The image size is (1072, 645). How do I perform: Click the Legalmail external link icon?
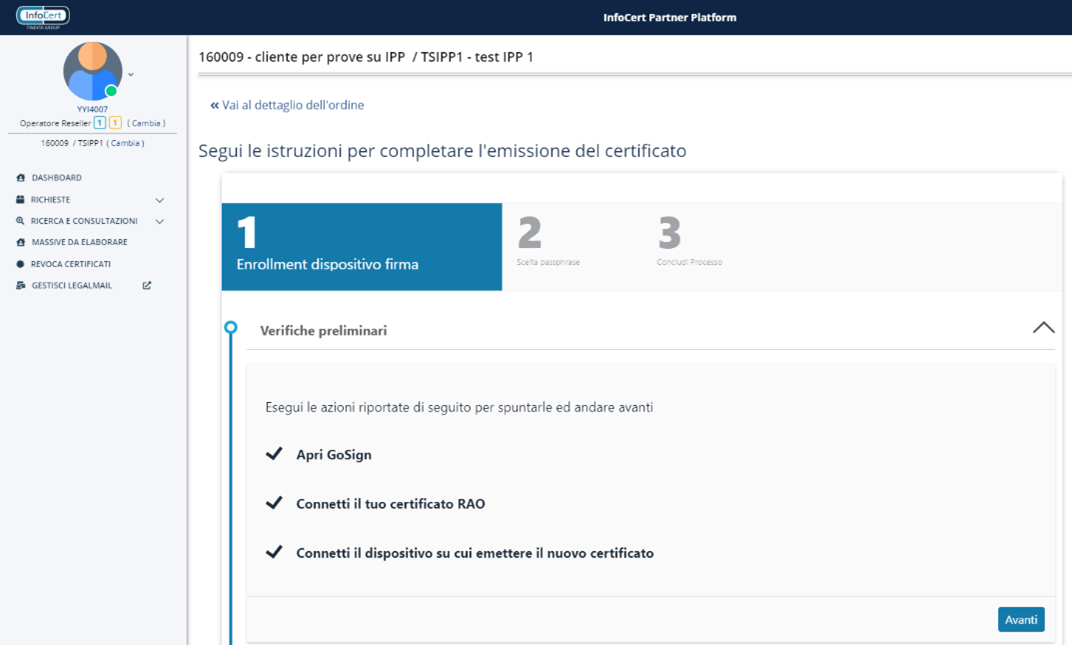(x=146, y=285)
